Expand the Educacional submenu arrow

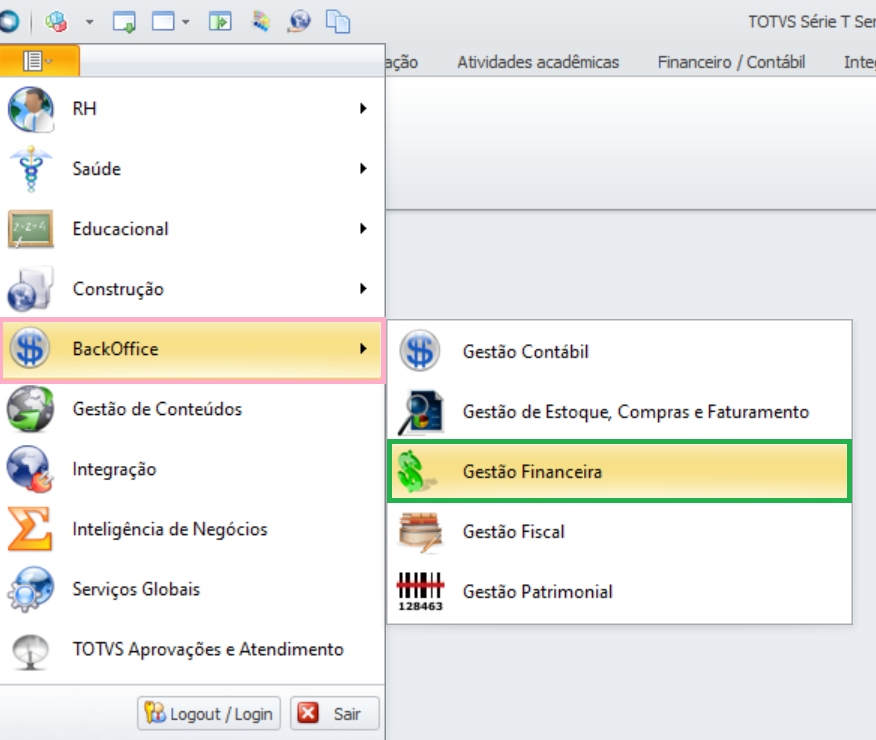coord(363,228)
